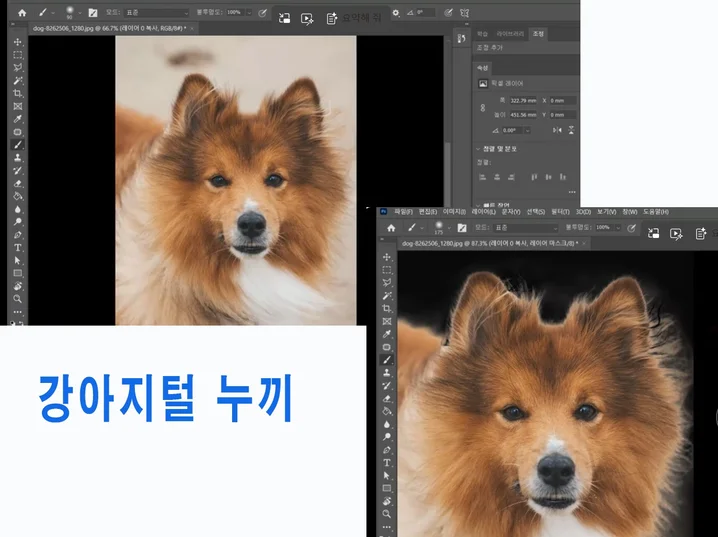Choose the Frame tool in the lower-right window

coord(387,321)
